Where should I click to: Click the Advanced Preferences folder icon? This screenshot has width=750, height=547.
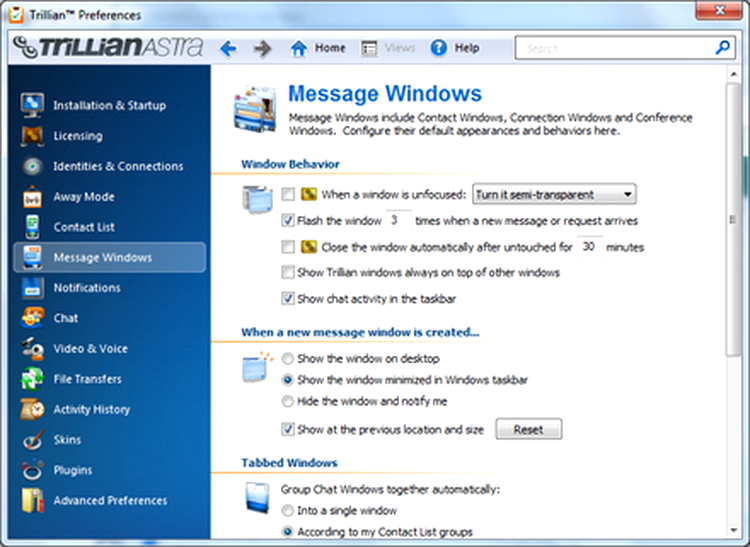[x=32, y=501]
